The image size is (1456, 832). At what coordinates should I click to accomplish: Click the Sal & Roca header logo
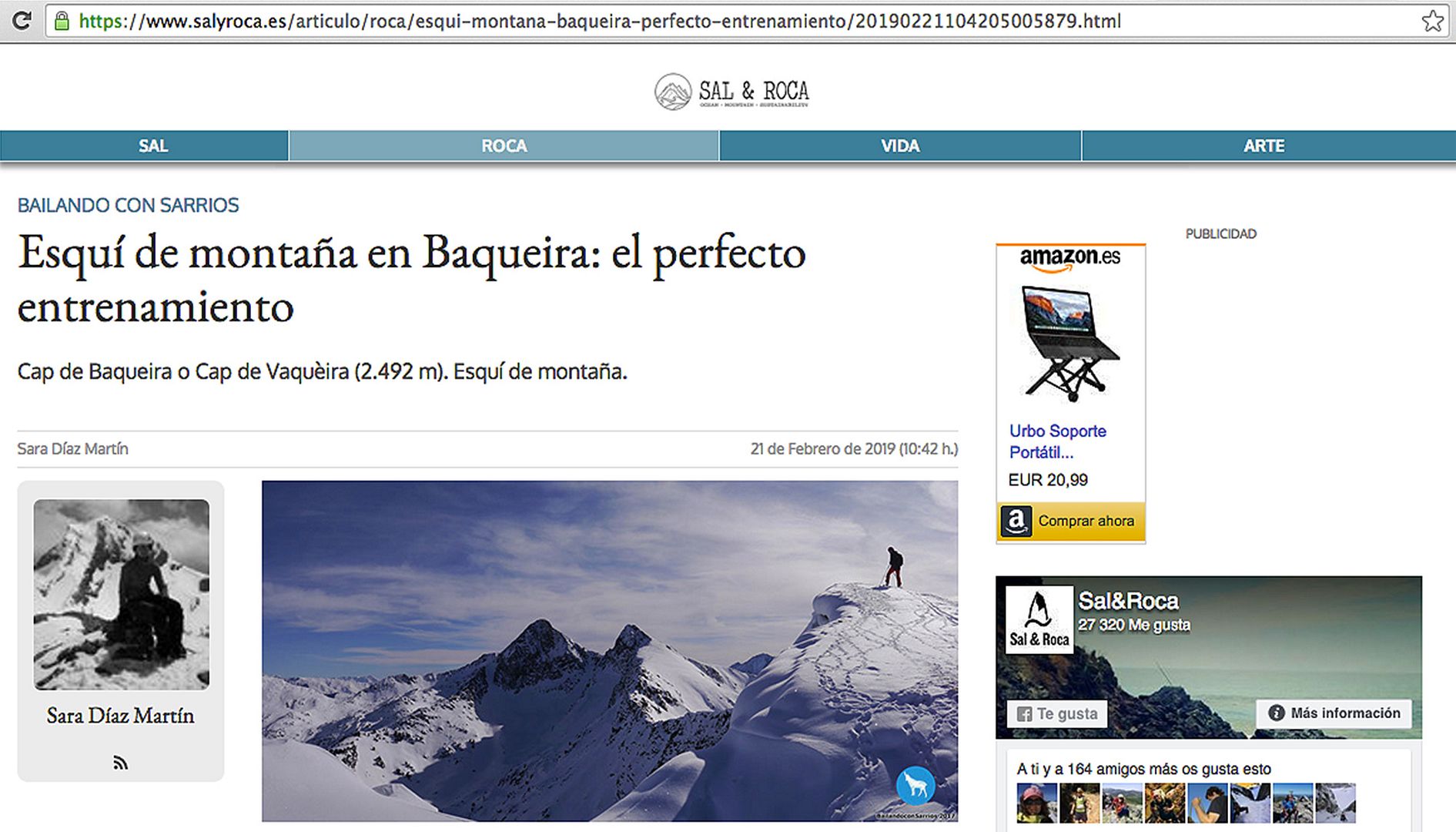click(731, 92)
